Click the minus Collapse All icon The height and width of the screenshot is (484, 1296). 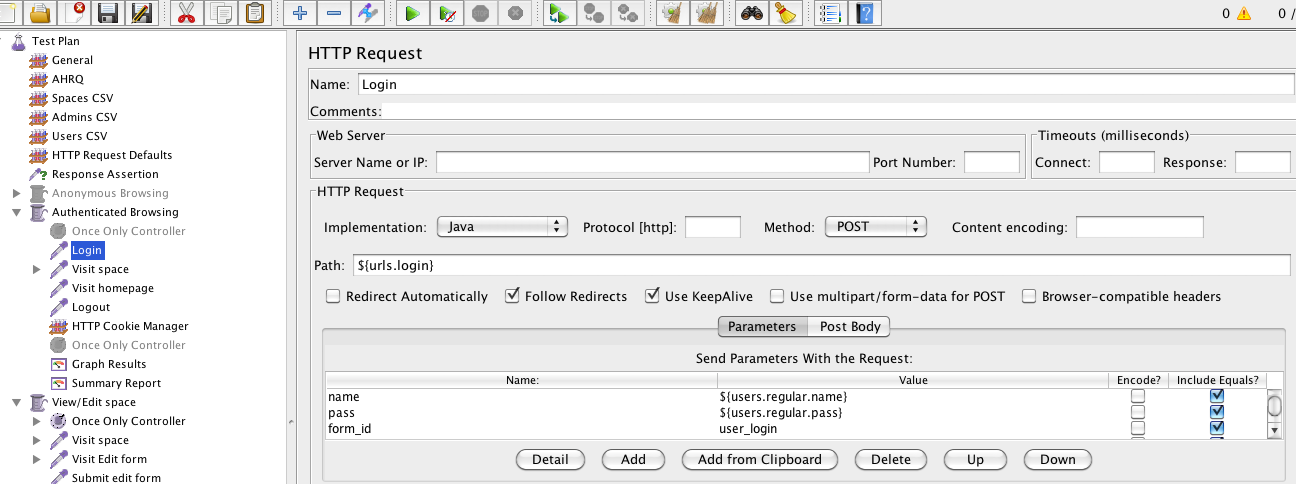point(334,13)
